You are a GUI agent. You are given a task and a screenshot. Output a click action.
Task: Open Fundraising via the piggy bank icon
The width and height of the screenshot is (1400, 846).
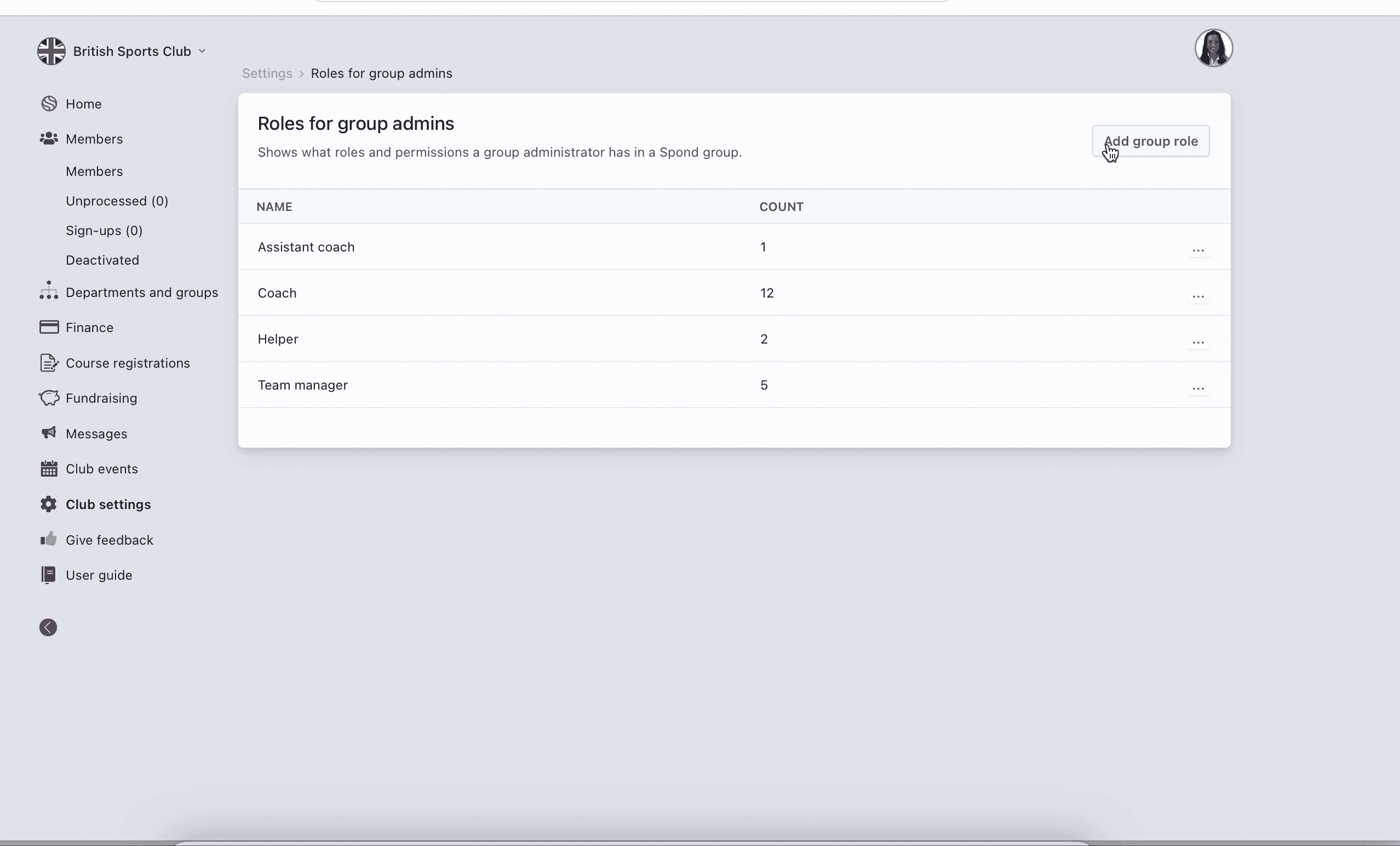tap(48, 398)
